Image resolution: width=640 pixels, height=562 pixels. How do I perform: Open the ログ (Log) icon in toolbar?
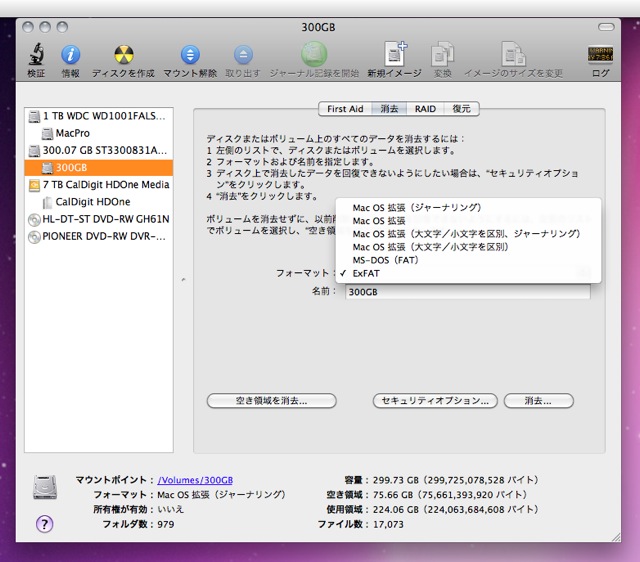pyautogui.click(x=601, y=55)
